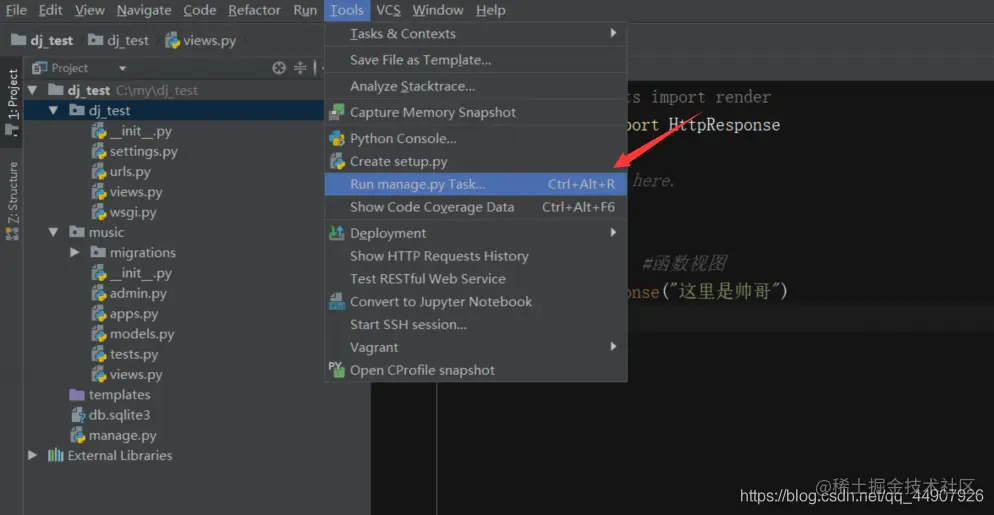Screen dimensions: 994x515
Task: Select Start SSH session entry
Action: (x=475, y=324)
